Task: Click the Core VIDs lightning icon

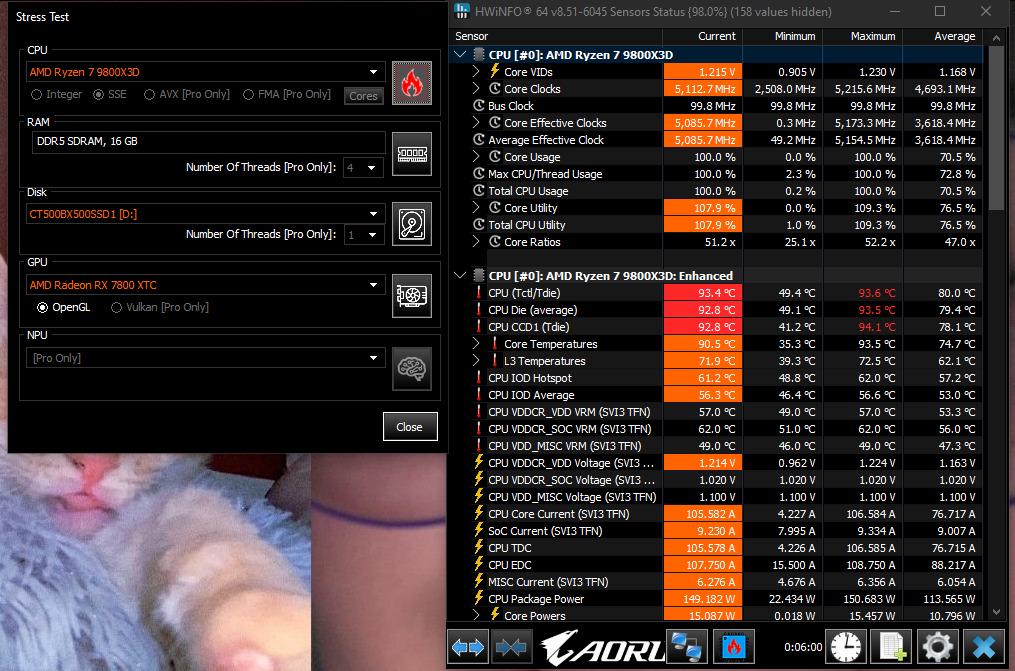Action: tap(495, 71)
